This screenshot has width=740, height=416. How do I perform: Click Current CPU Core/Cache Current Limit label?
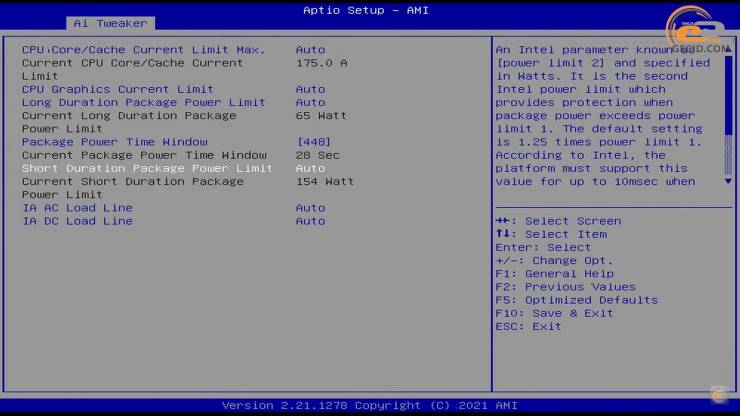(x=132, y=69)
